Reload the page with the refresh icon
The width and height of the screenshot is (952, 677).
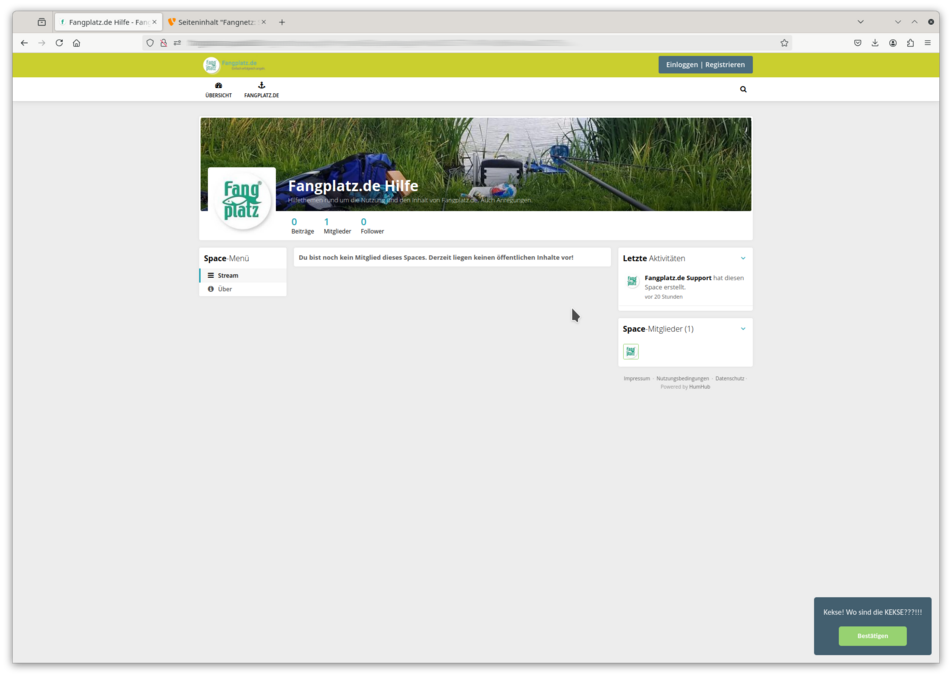[59, 43]
